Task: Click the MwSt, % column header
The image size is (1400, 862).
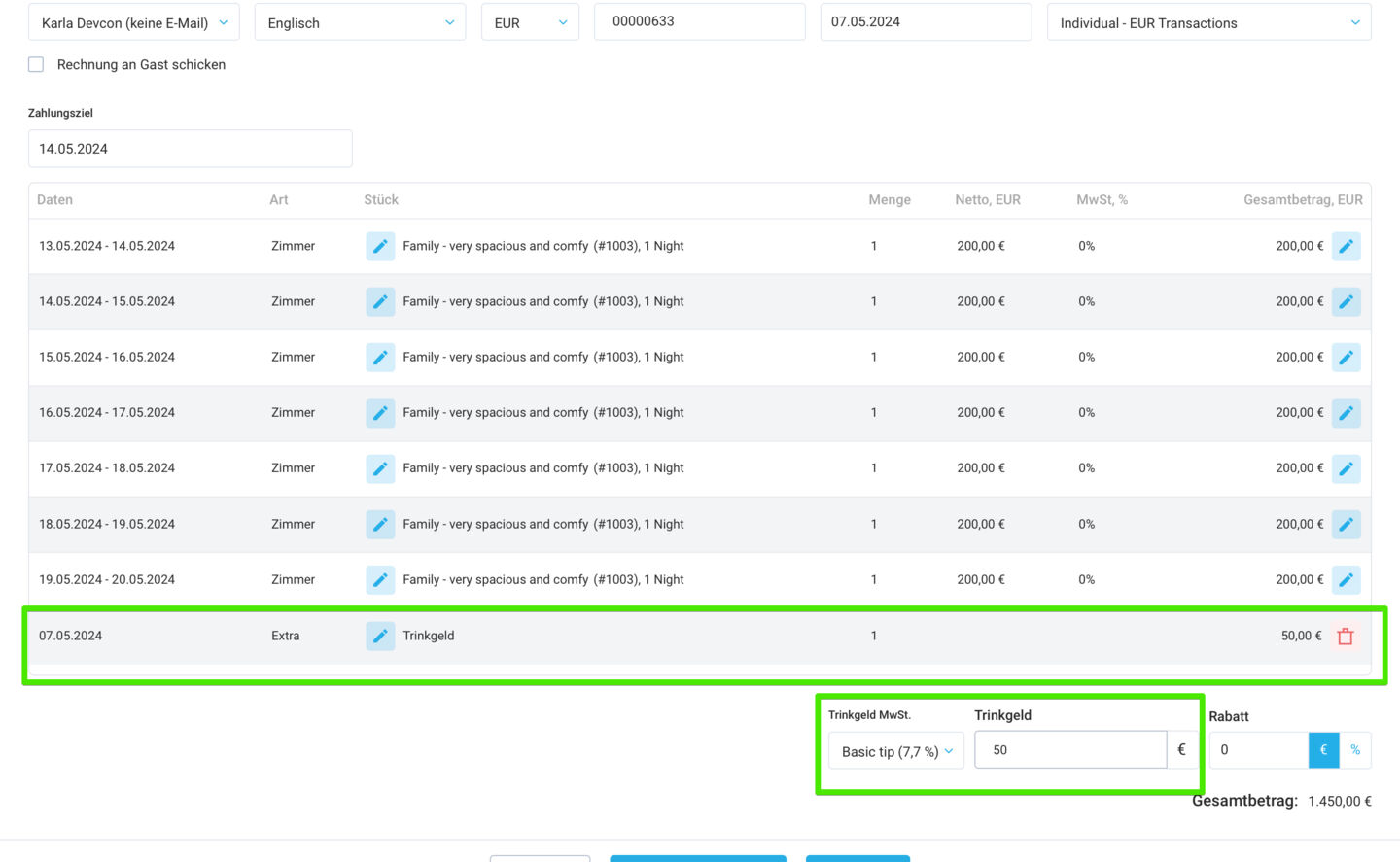Action: pos(1102,199)
